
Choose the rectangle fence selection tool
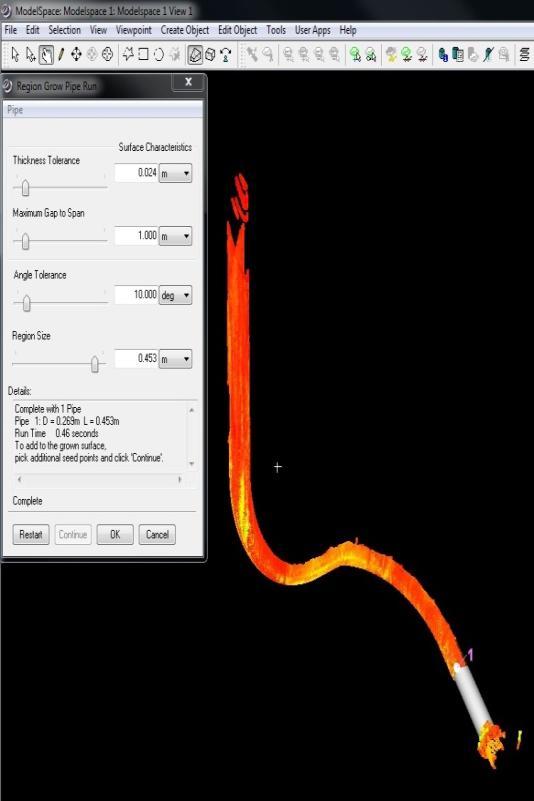click(144, 54)
